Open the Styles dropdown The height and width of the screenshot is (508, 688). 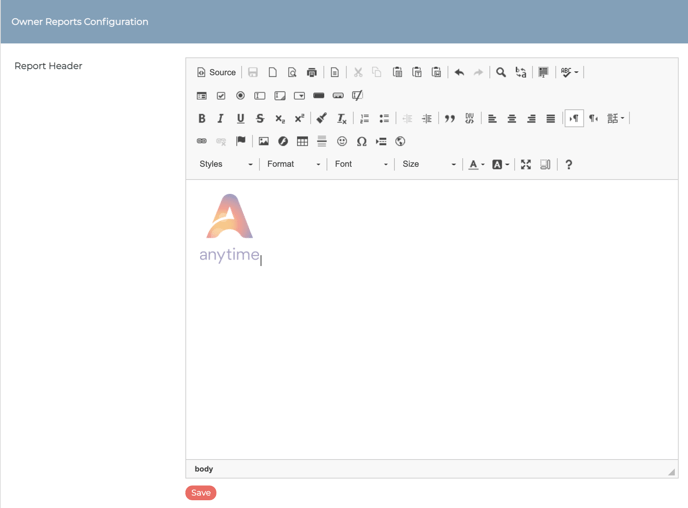(x=226, y=164)
